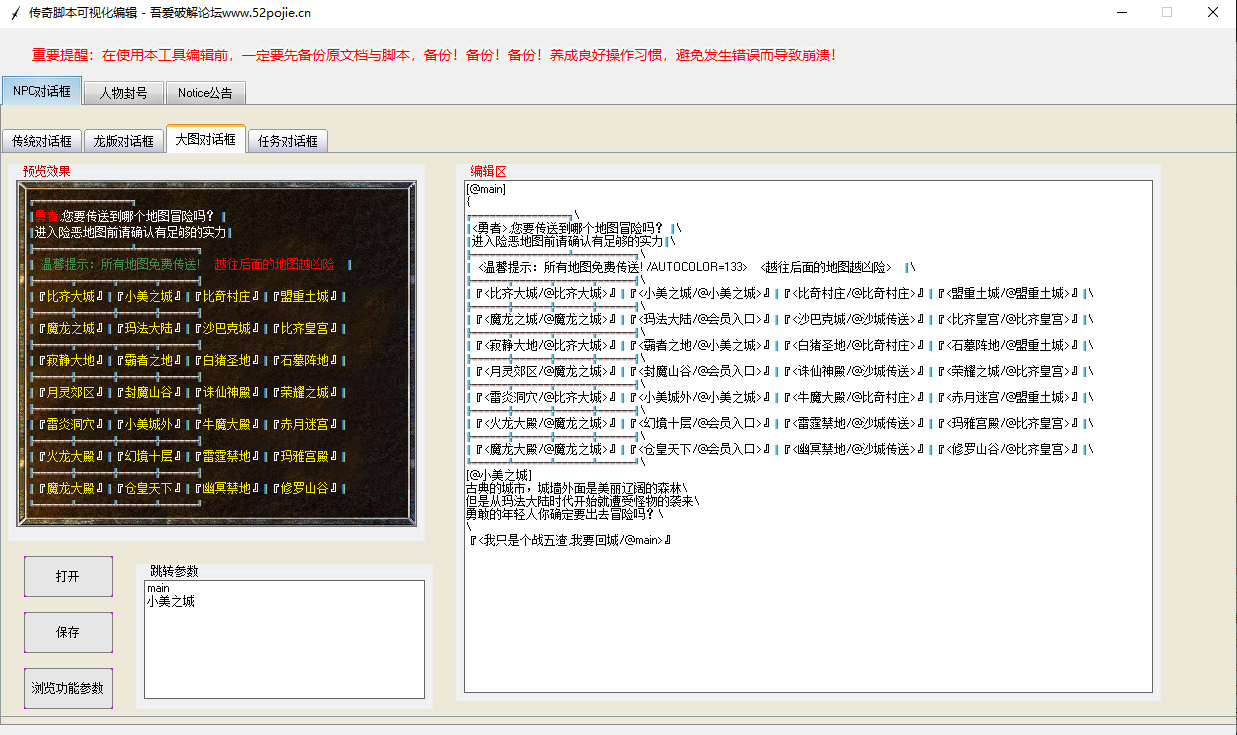
Task: Click 白猪圣地 link in preview
Action: 227,360
